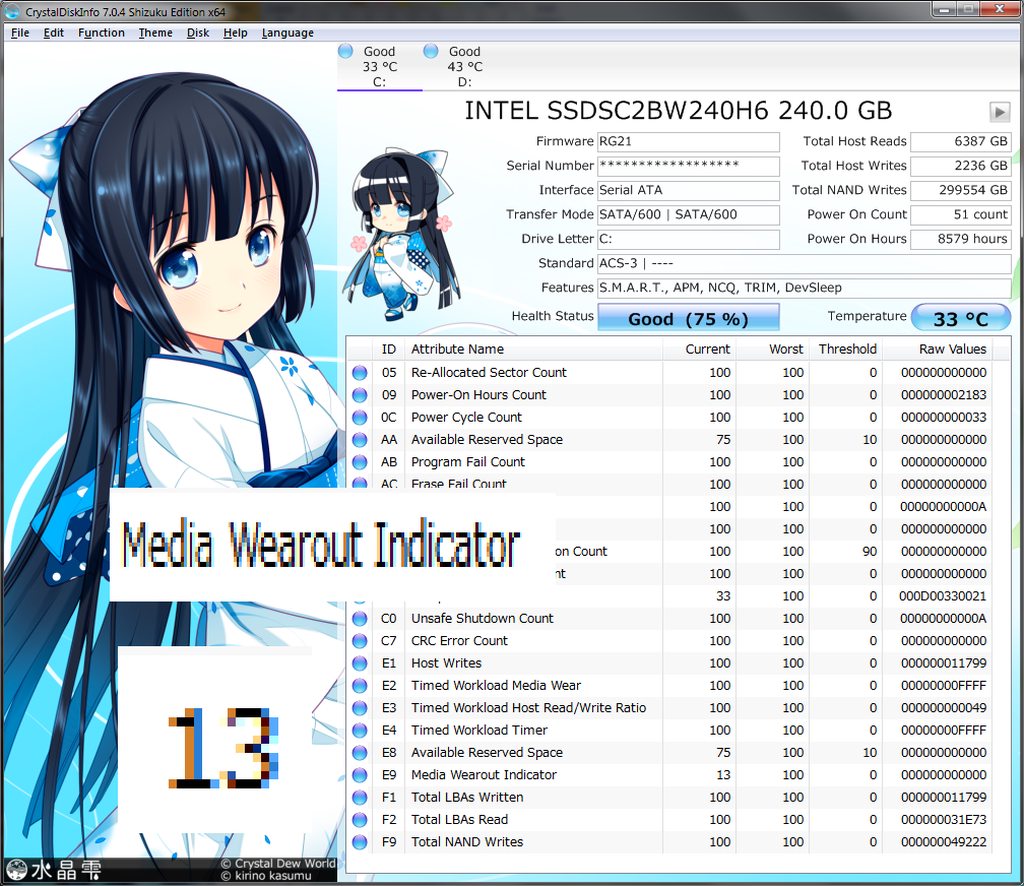Click the CrystalDiskInfo title bar icon
The width and height of the screenshot is (1024, 886).
[12, 11]
